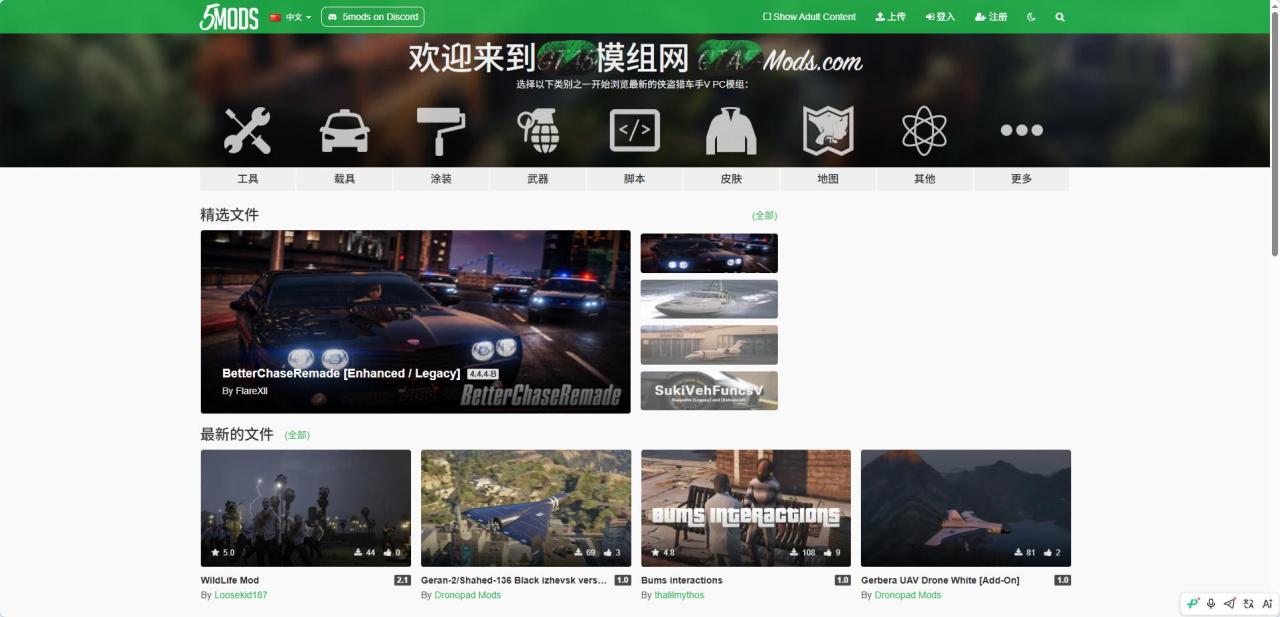Open the Misc atom icon
The width and height of the screenshot is (1280, 617).
click(x=924, y=130)
